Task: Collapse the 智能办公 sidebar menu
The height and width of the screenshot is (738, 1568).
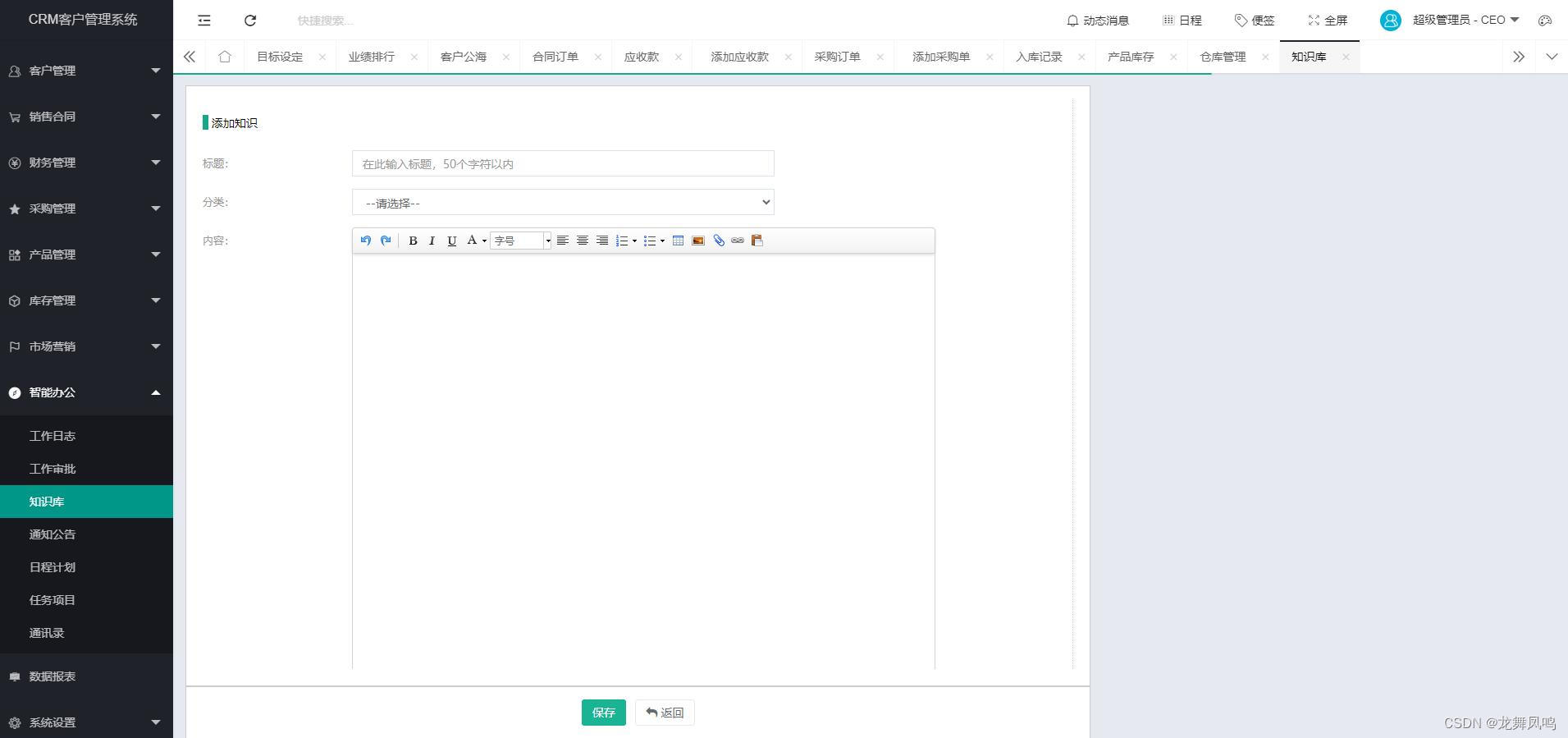Action: [x=86, y=392]
